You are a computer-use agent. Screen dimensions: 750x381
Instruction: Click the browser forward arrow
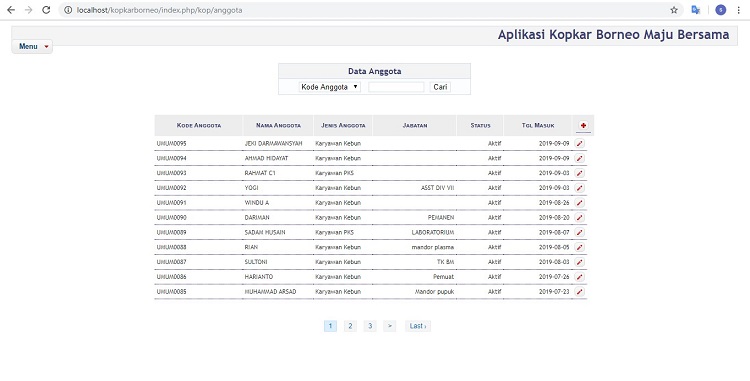pyautogui.click(x=28, y=10)
